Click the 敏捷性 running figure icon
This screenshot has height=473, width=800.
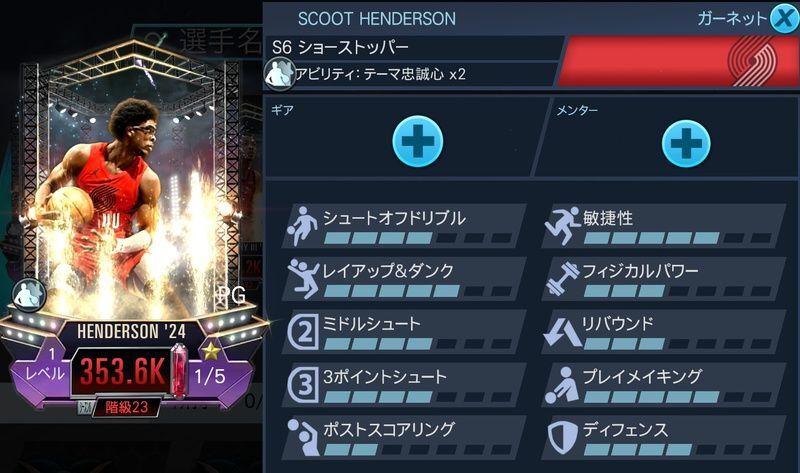[x=563, y=226]
